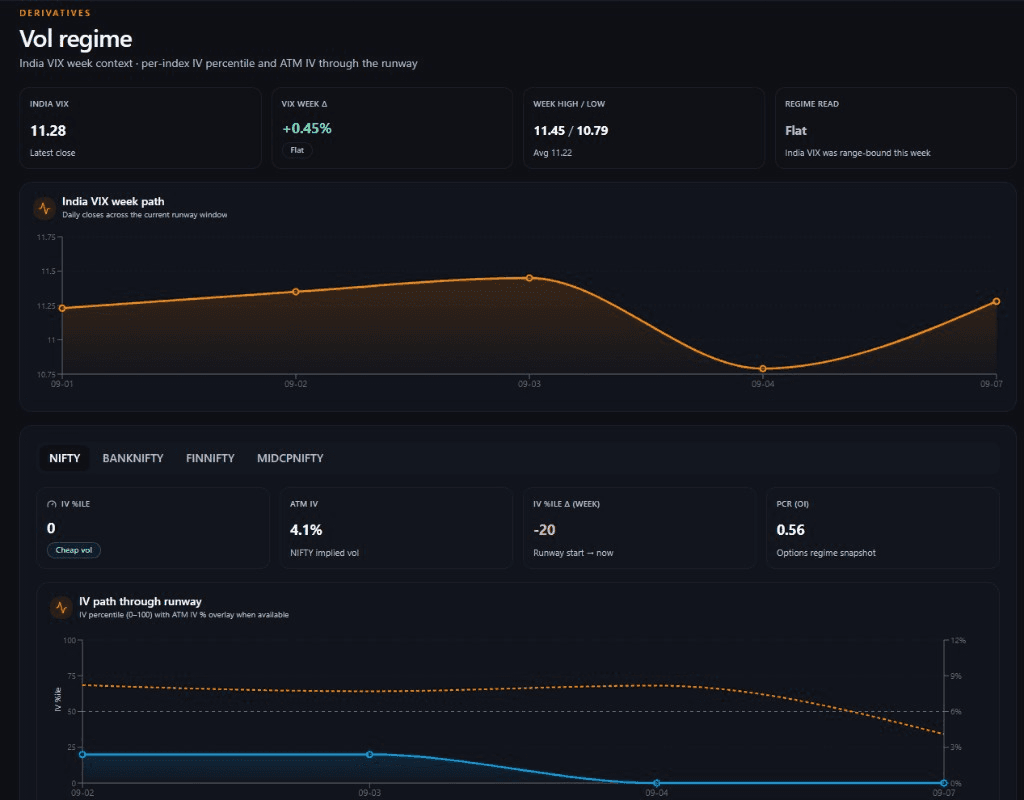The image size is (1024, 800).
Task: Click the Cheap vol badge
Action: tap(74, 550)
